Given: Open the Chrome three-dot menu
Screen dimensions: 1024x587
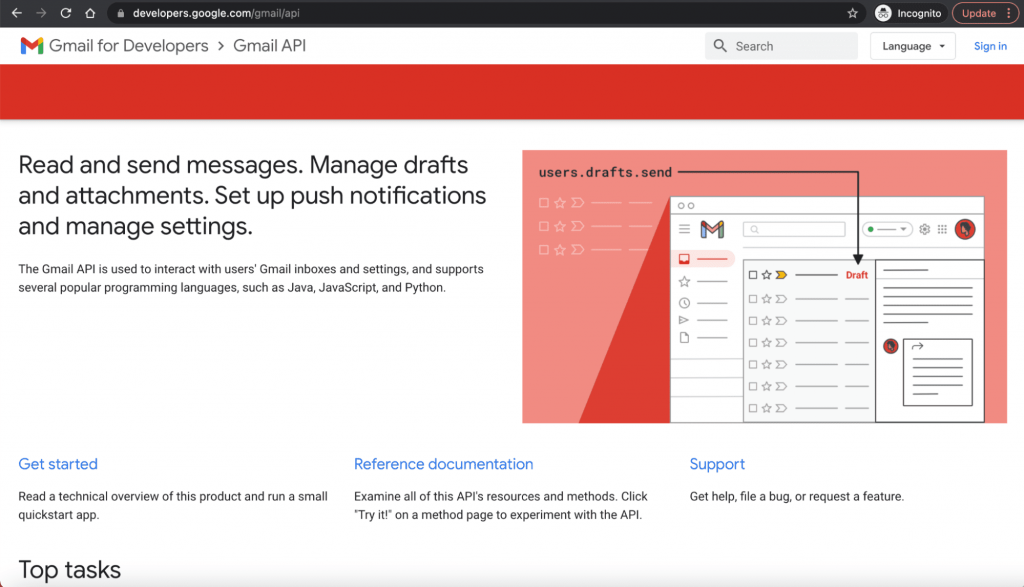Looking at the screenshot, I should click(x=1008, y=13).
